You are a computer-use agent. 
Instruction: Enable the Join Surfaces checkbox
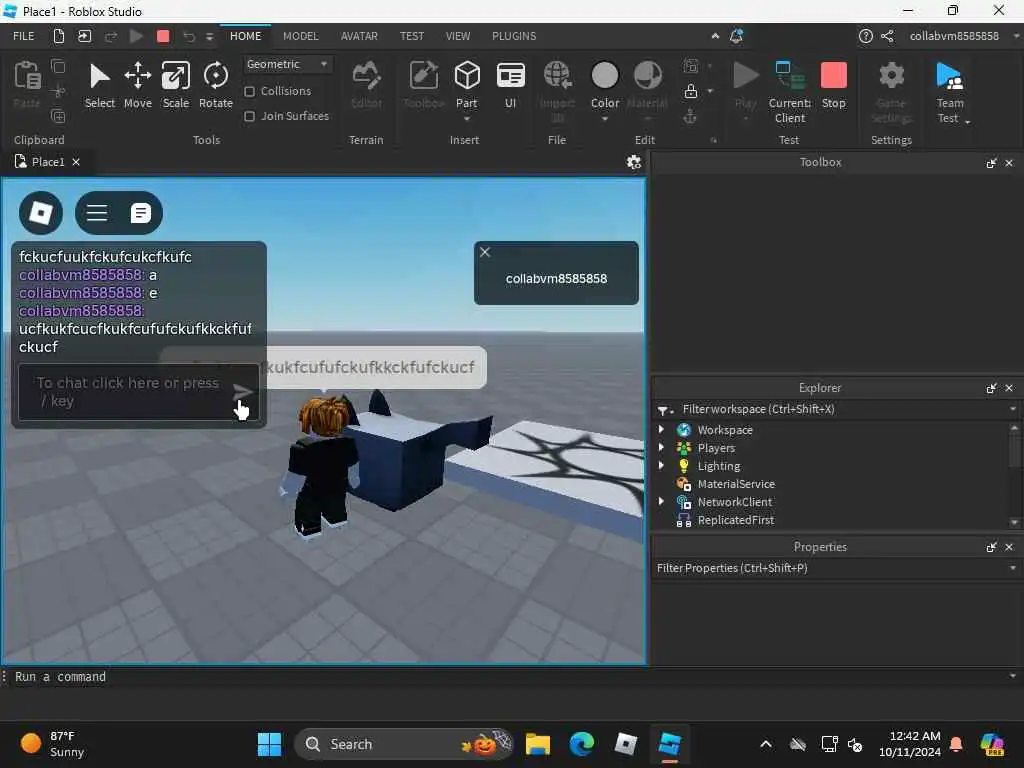tap(249, 116)
